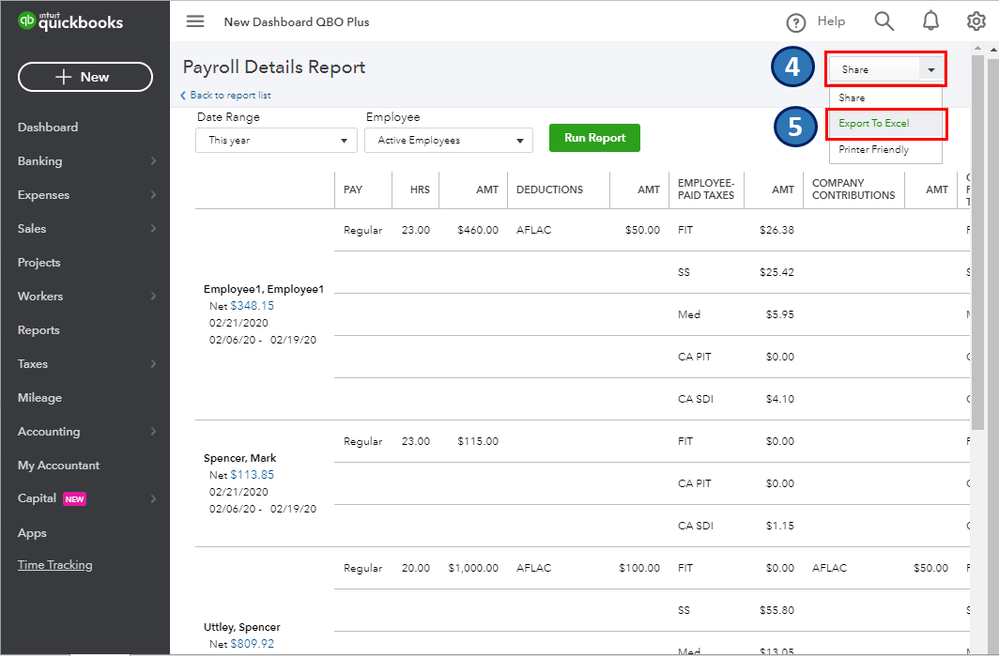999x656 pixels.
Task: Open the Share dropdown arrow
Action: pos(931,70)
